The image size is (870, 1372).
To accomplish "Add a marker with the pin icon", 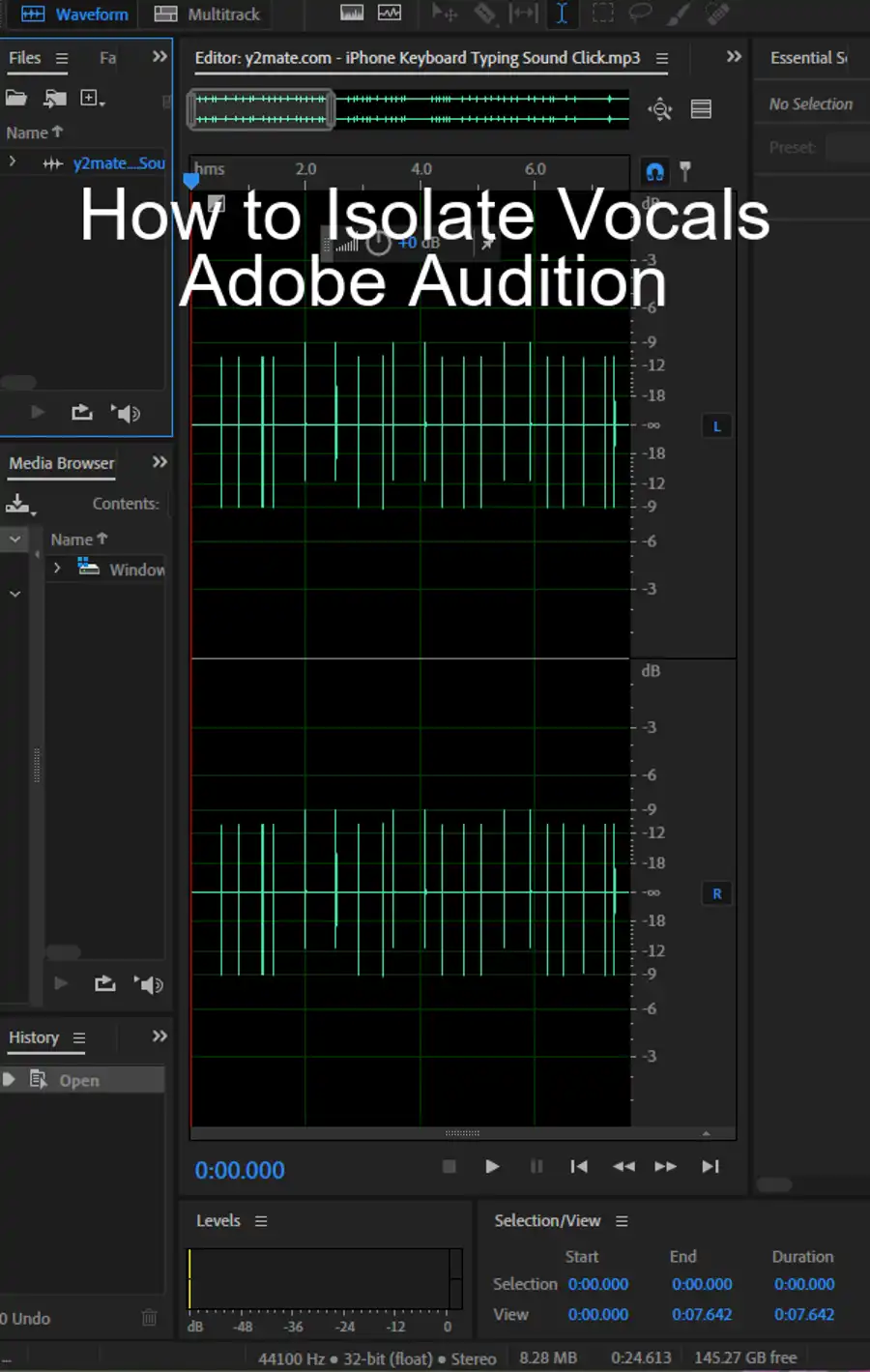I will pyautogui.click(x=685, y=172).
